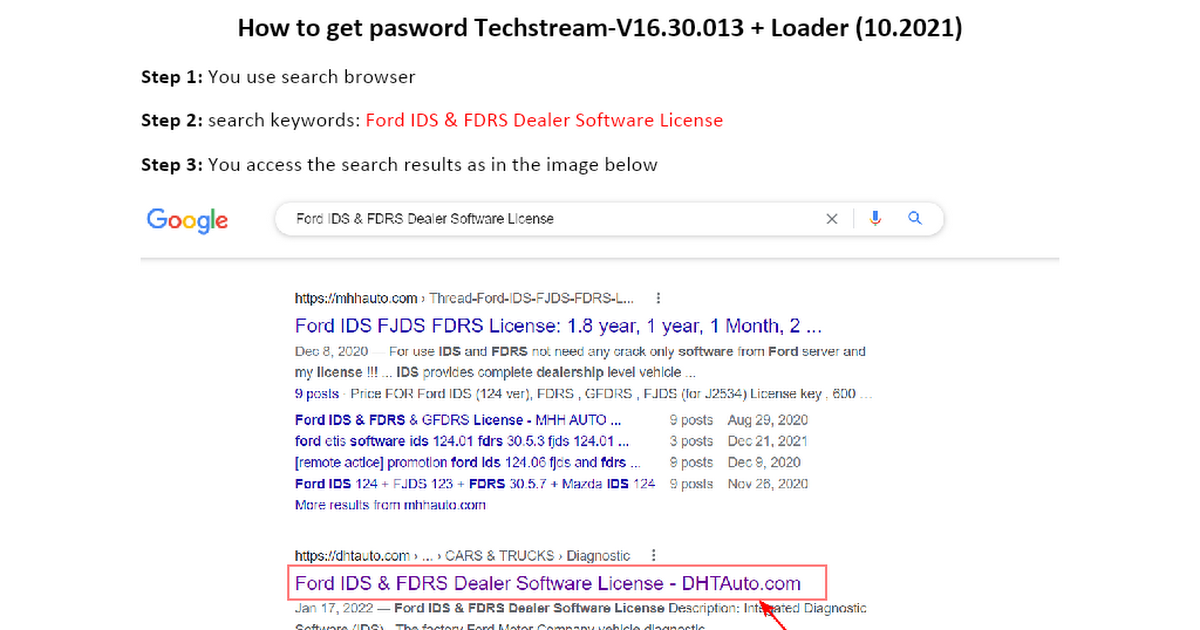The height and width of the screenshot is (630, 1200).
Task: Click the Dec 8, 2020 snippet text
Action: click(x=580, y=362)
